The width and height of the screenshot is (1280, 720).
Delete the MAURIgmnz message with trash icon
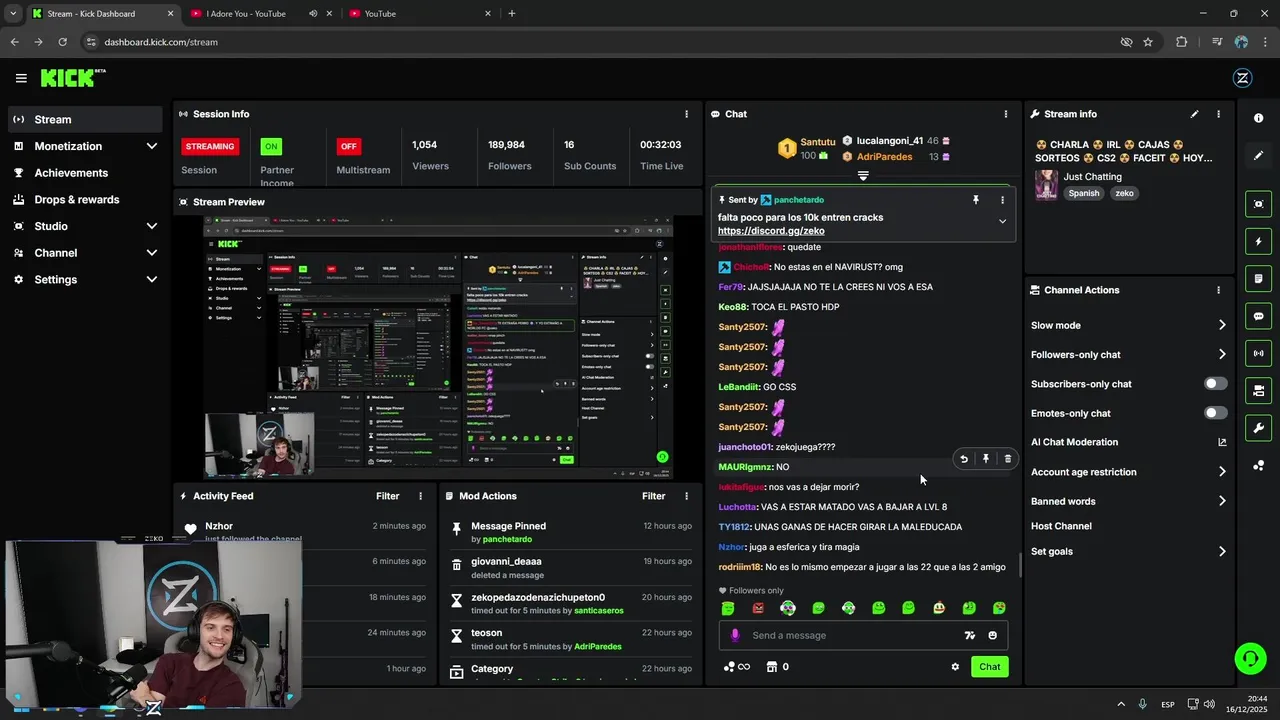click(1007, 459)
